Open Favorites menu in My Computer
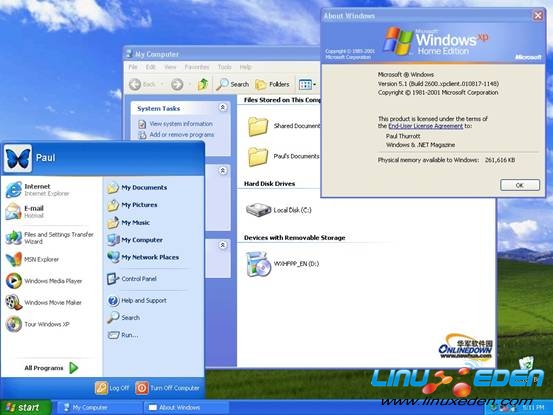 point(197,67)
